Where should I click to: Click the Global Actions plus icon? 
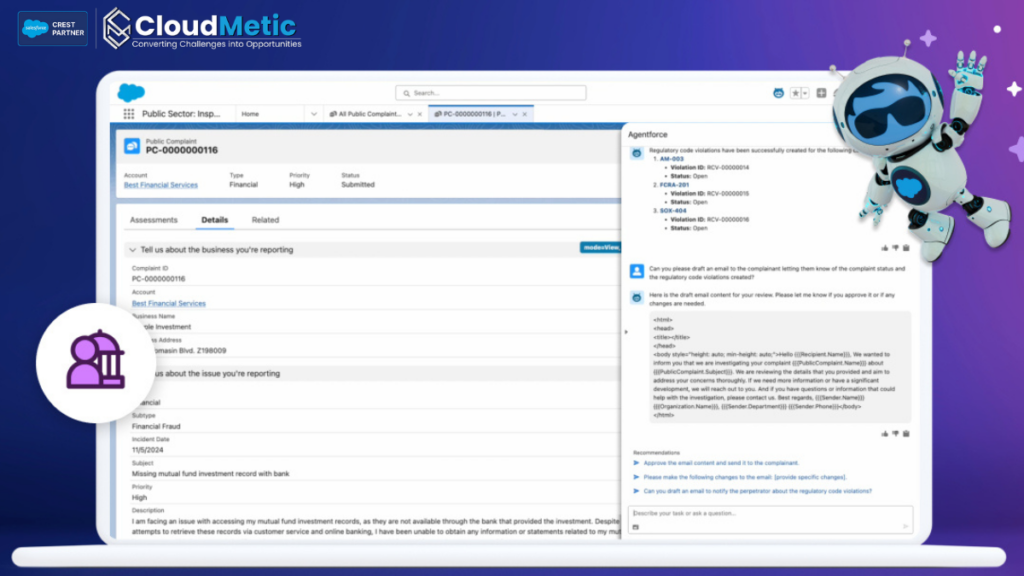(x=821, y=93)
